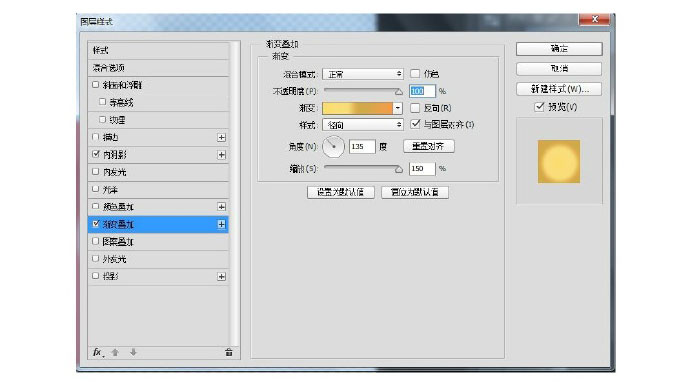The width and height of the screenshot is (690, 384).
Task: Click the 重置对齐 reset alignment button
Action: 429,146
